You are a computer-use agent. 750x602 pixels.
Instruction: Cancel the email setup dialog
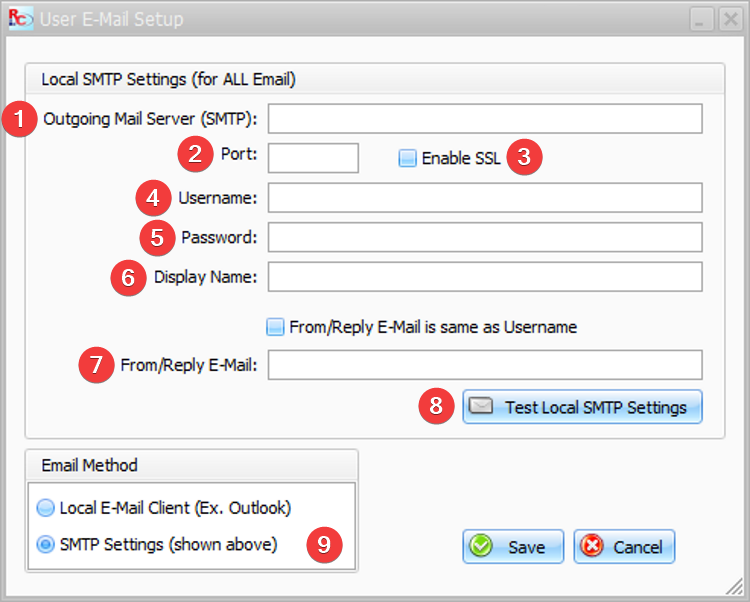point(624,547)
